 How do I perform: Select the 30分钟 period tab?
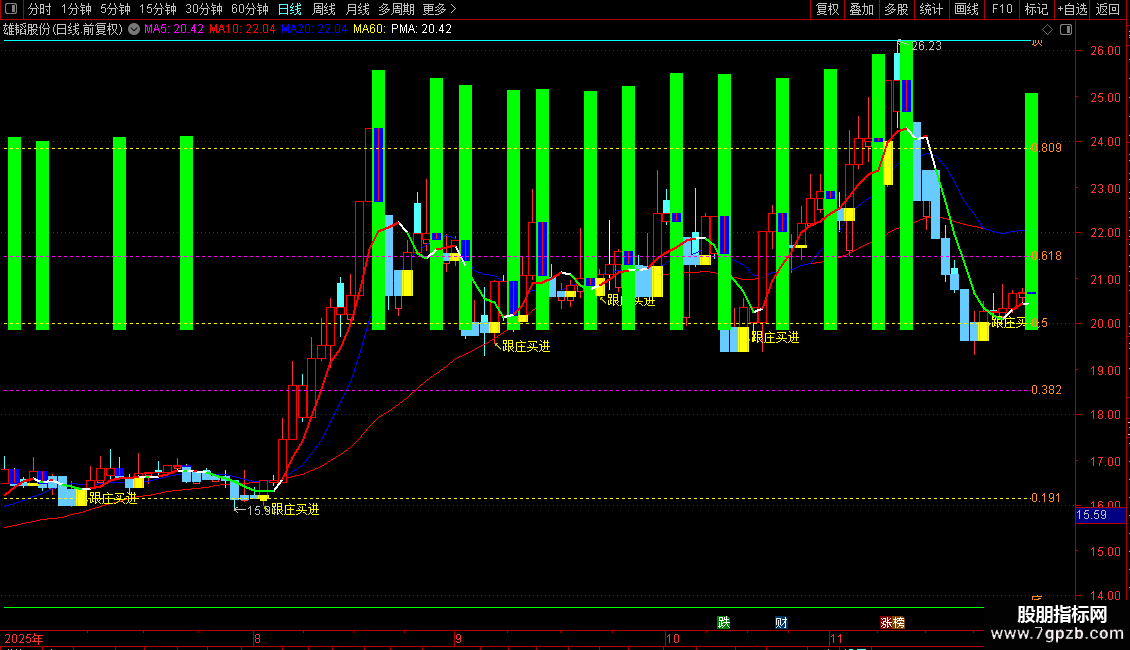(204, 9)
